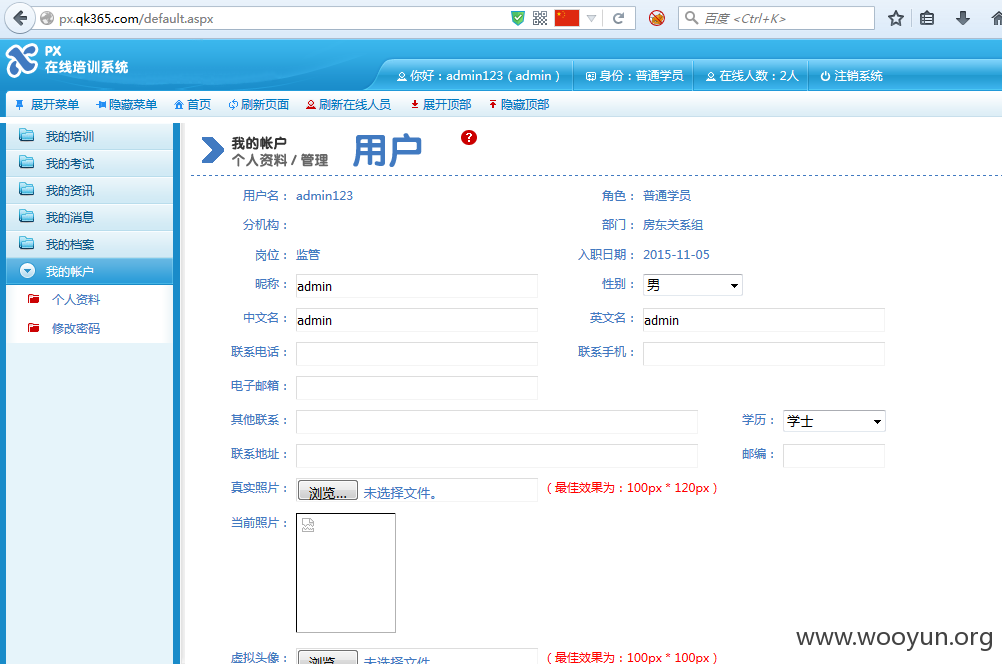
Task: Click the 当前照片 photo preview box
Action: (x=346, y=573)
